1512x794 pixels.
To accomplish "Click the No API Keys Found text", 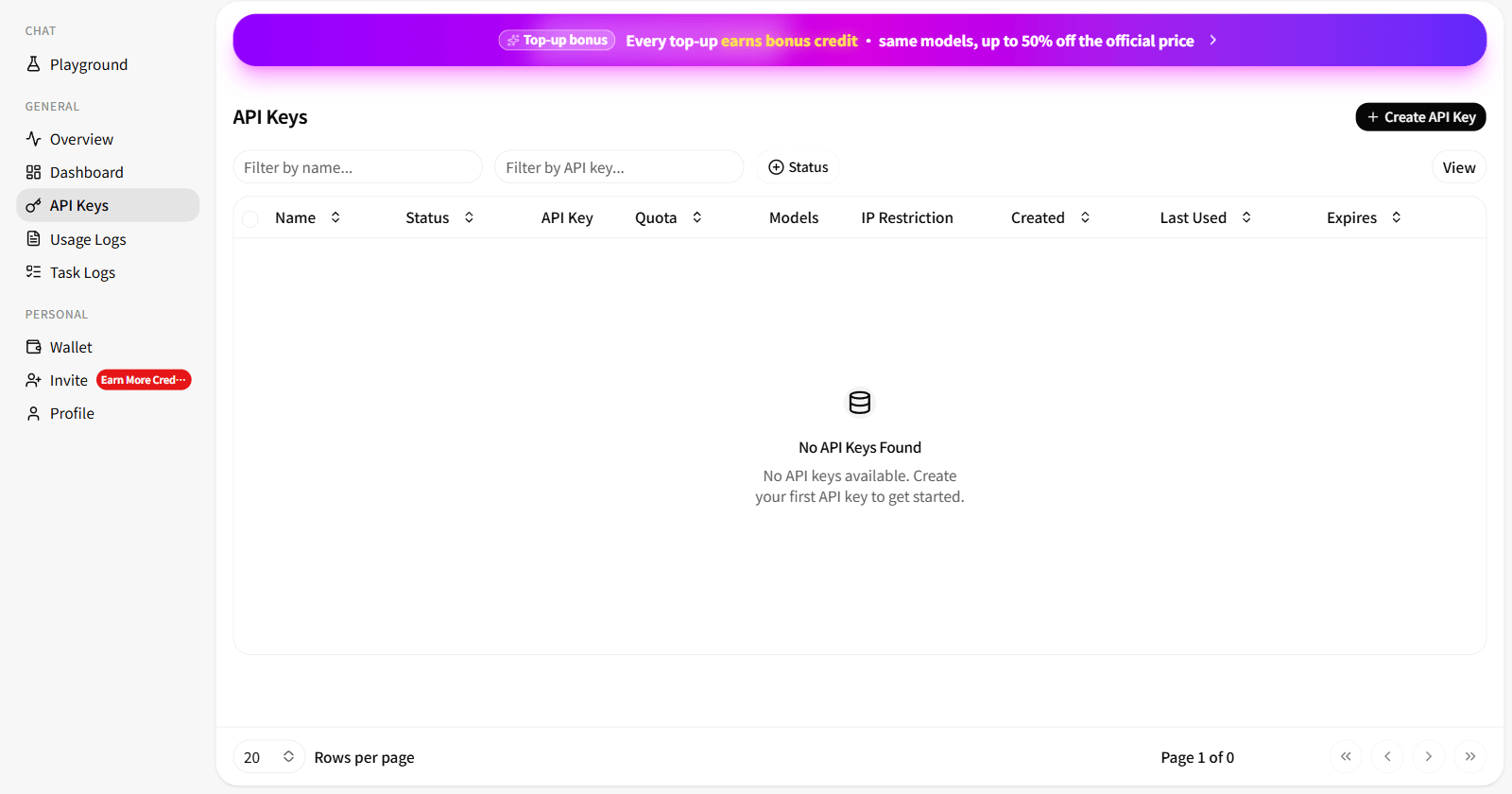I will point(860,447).
